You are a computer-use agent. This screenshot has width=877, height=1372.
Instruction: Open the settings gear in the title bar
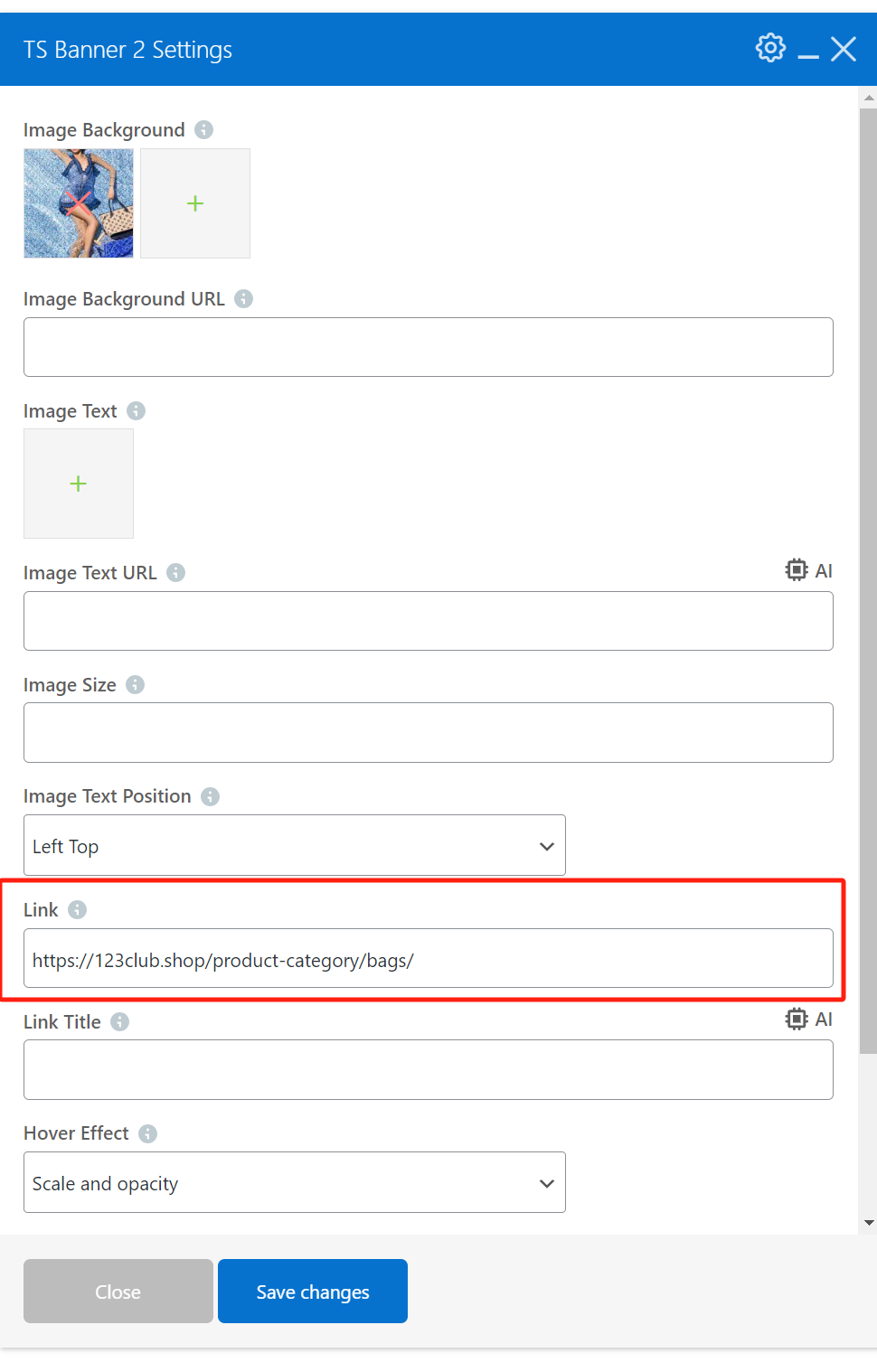tap(769, 48)
